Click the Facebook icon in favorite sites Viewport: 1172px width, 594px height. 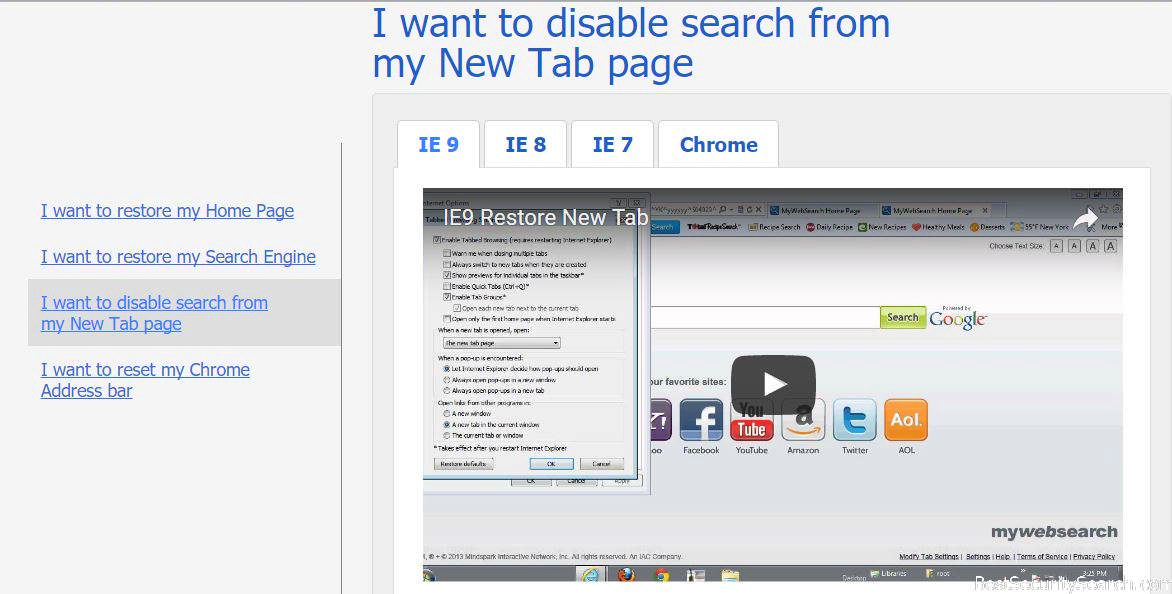pyautogui.click(x=701, y=420)
